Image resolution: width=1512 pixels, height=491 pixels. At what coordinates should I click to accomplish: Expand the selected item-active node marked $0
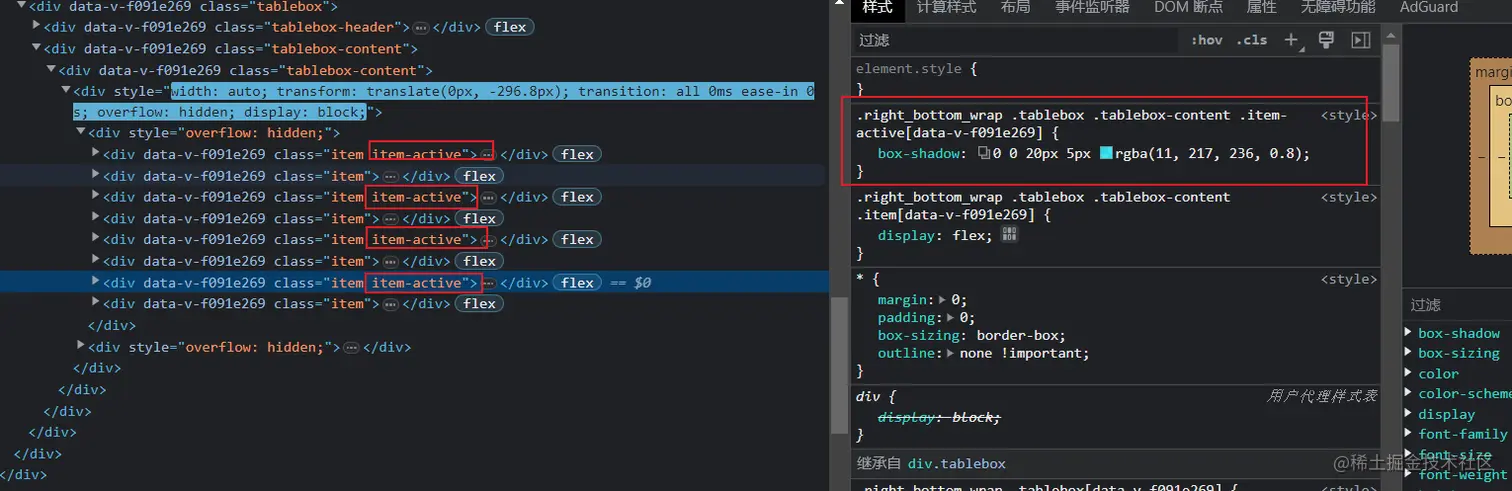pyautogui.click(x=96, y=282)
